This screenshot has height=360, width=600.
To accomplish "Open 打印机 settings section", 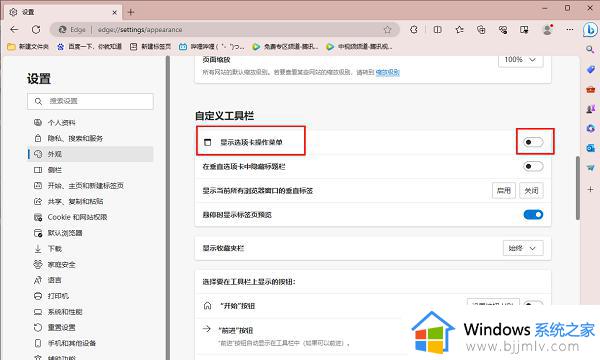I will point(90,296).
